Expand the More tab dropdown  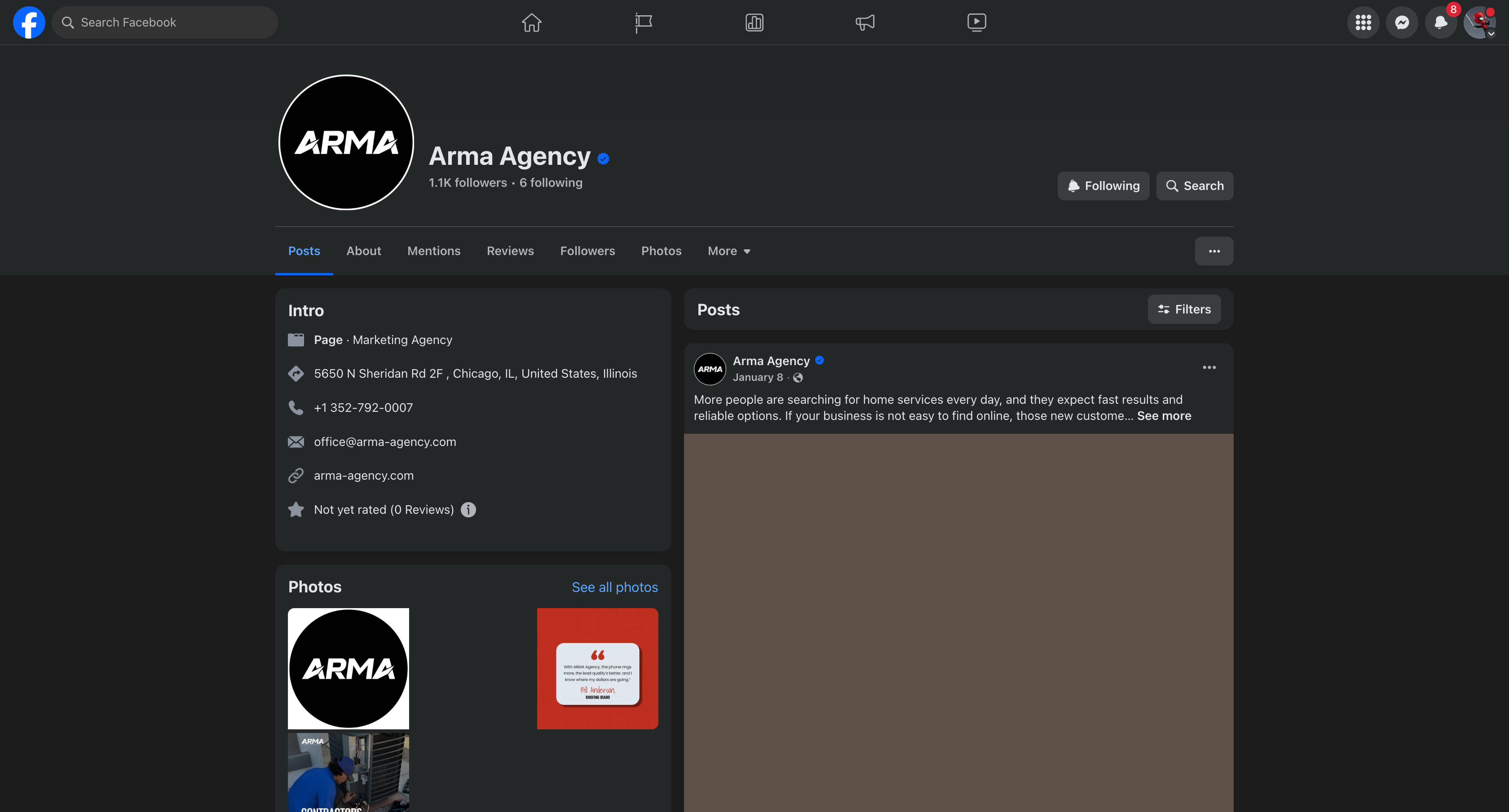(729, 251)
